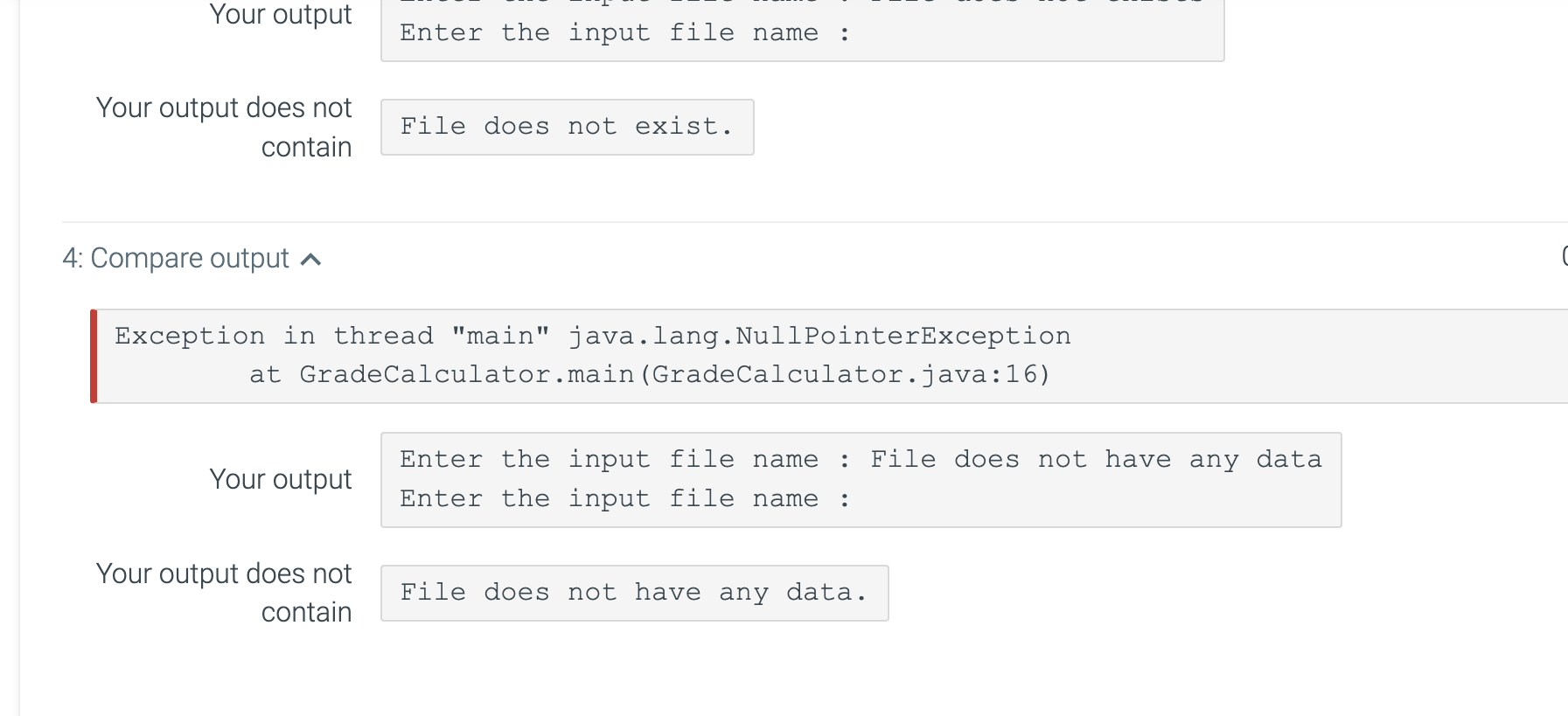The width and height of the screenshot is (1568, 716).
Task: Click the score indicator right of Compare output
Action: tap(1564, 256)
